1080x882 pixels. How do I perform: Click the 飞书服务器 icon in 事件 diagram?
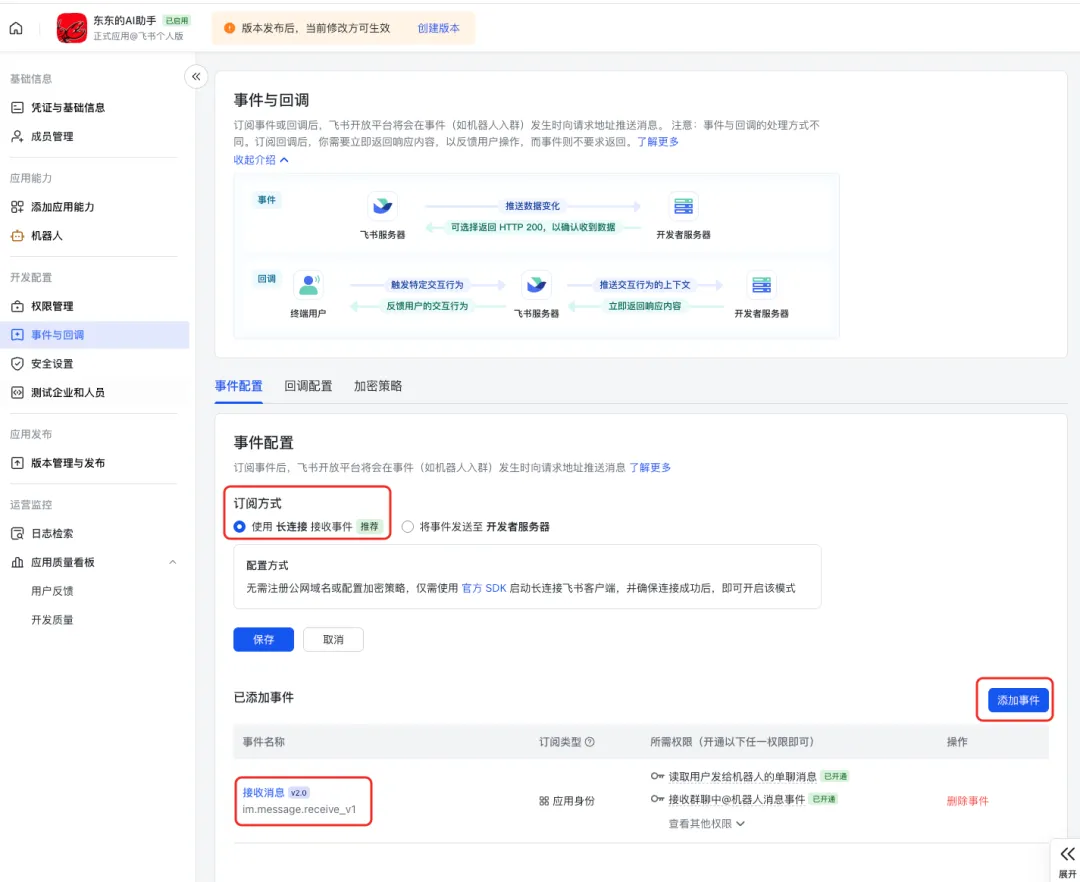(x=382, y=206)
